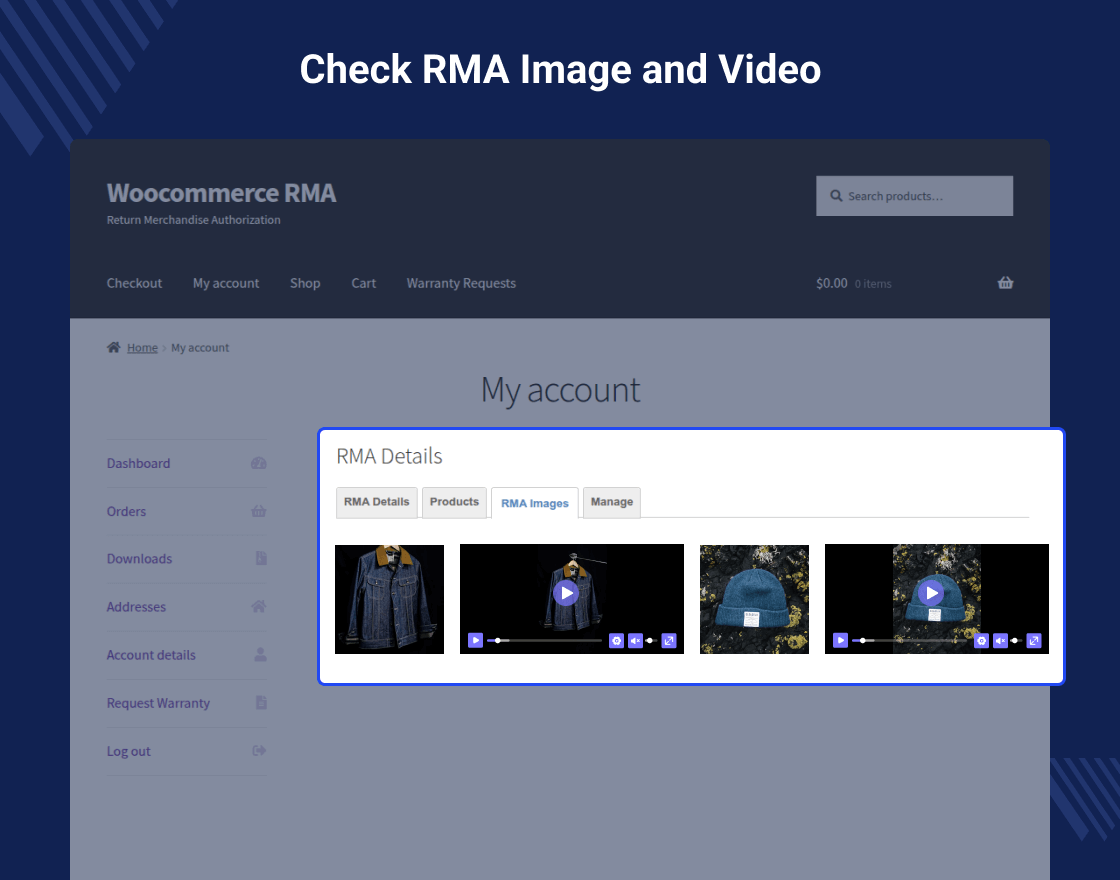Viewport: 1120px width, 880px height.
Task: Select the RMA Images tab
Action: (534, 504)
